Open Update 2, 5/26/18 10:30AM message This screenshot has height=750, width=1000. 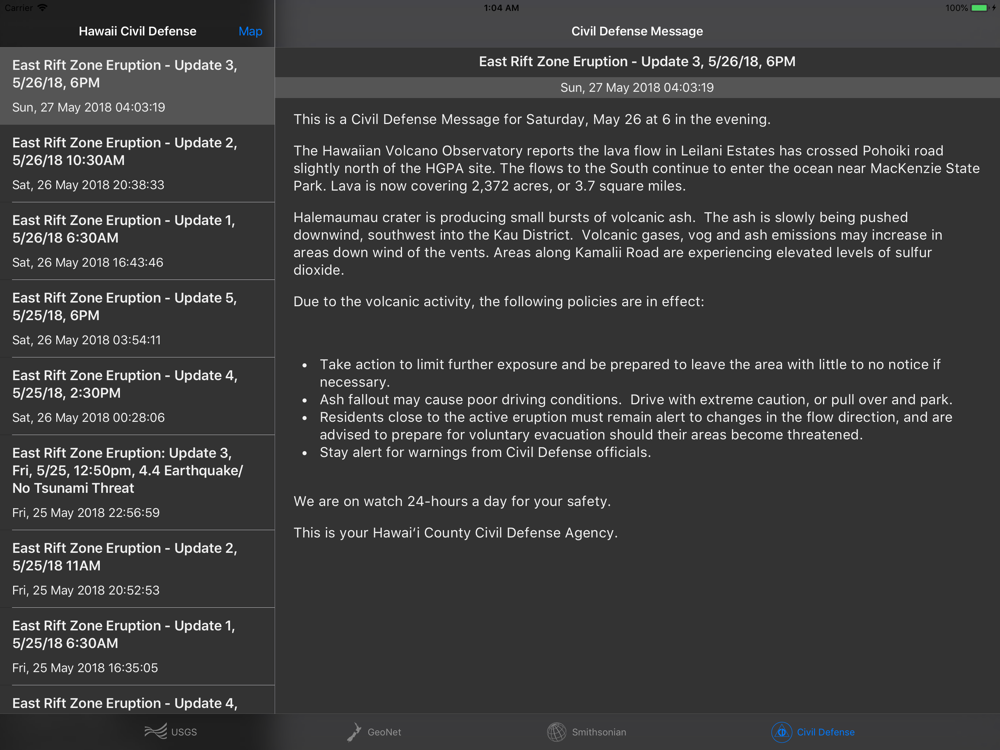tap(137, 164)
